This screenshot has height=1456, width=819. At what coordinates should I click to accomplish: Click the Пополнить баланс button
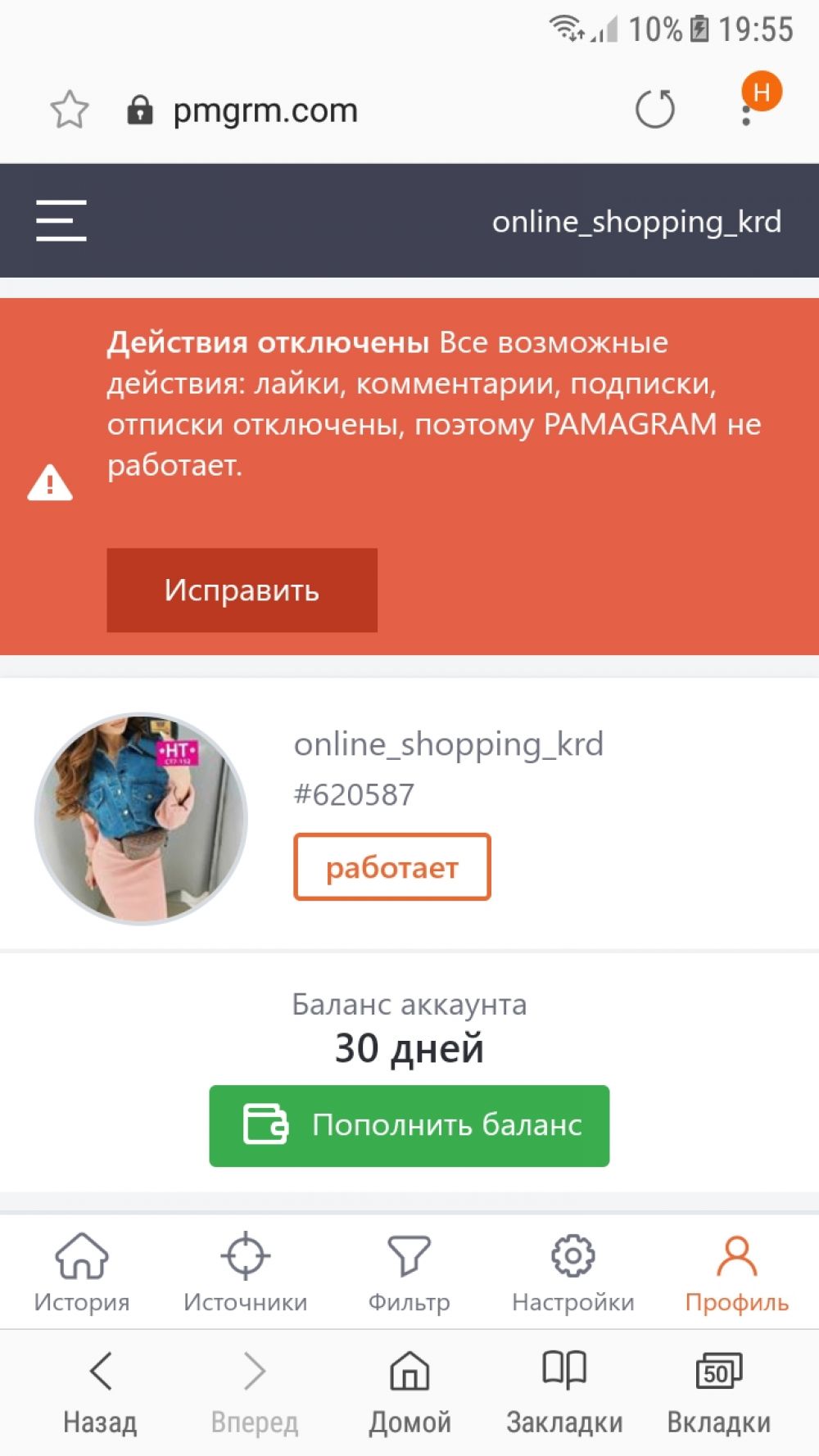tap(409, 1126)
